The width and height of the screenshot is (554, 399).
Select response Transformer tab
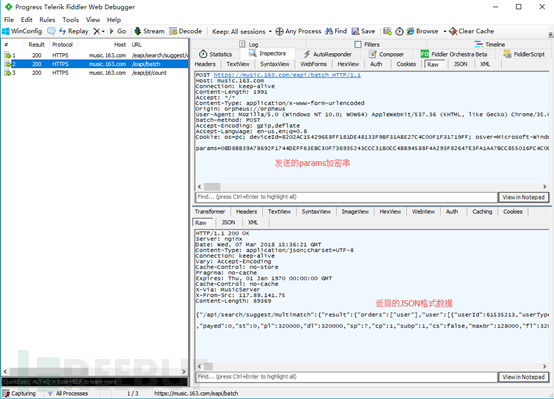coord(210,211)
